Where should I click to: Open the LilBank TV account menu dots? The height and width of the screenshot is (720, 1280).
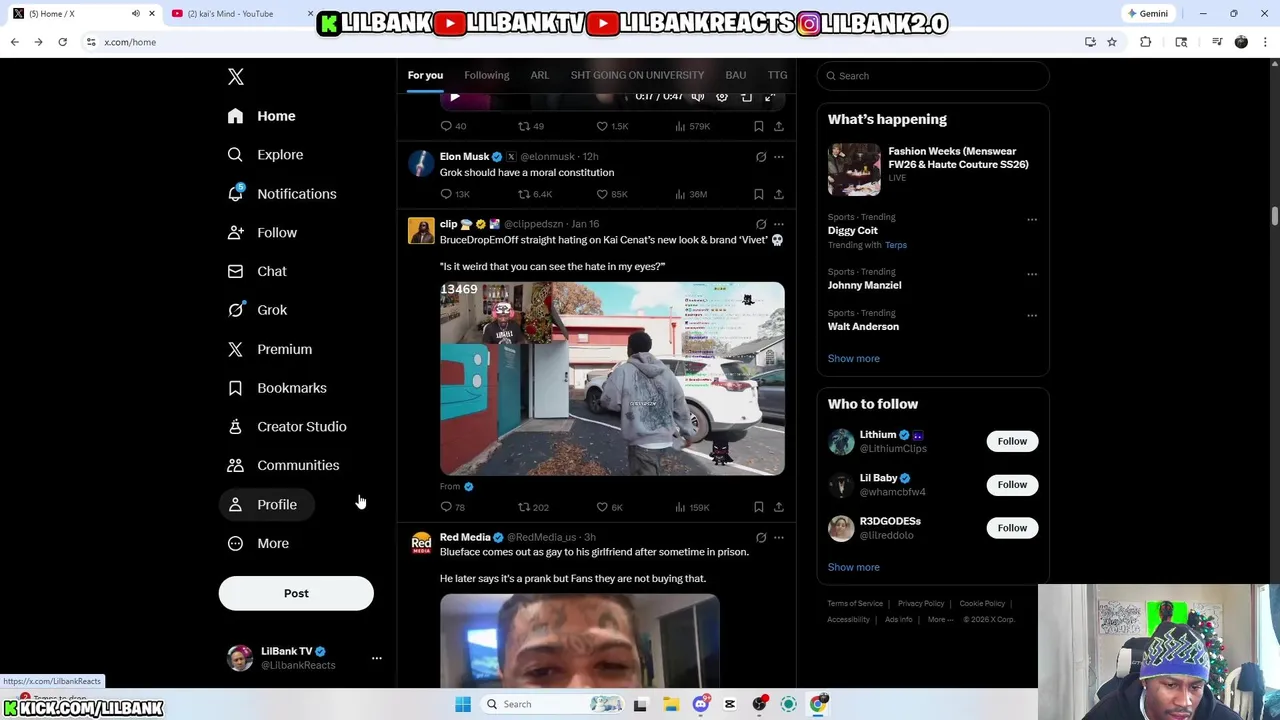coord(377,658)
